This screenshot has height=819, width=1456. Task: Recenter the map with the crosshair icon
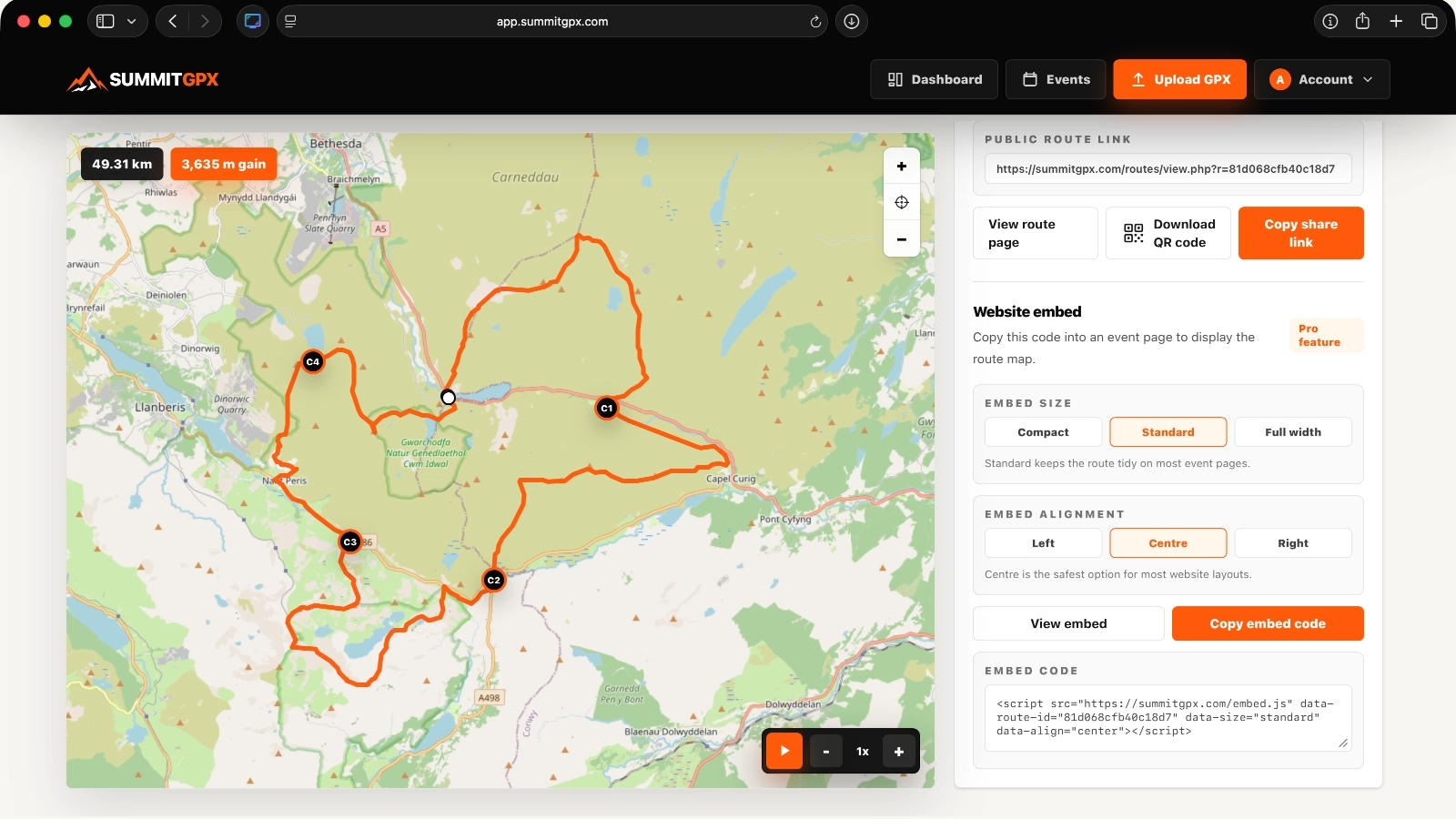tap(902, 202)
